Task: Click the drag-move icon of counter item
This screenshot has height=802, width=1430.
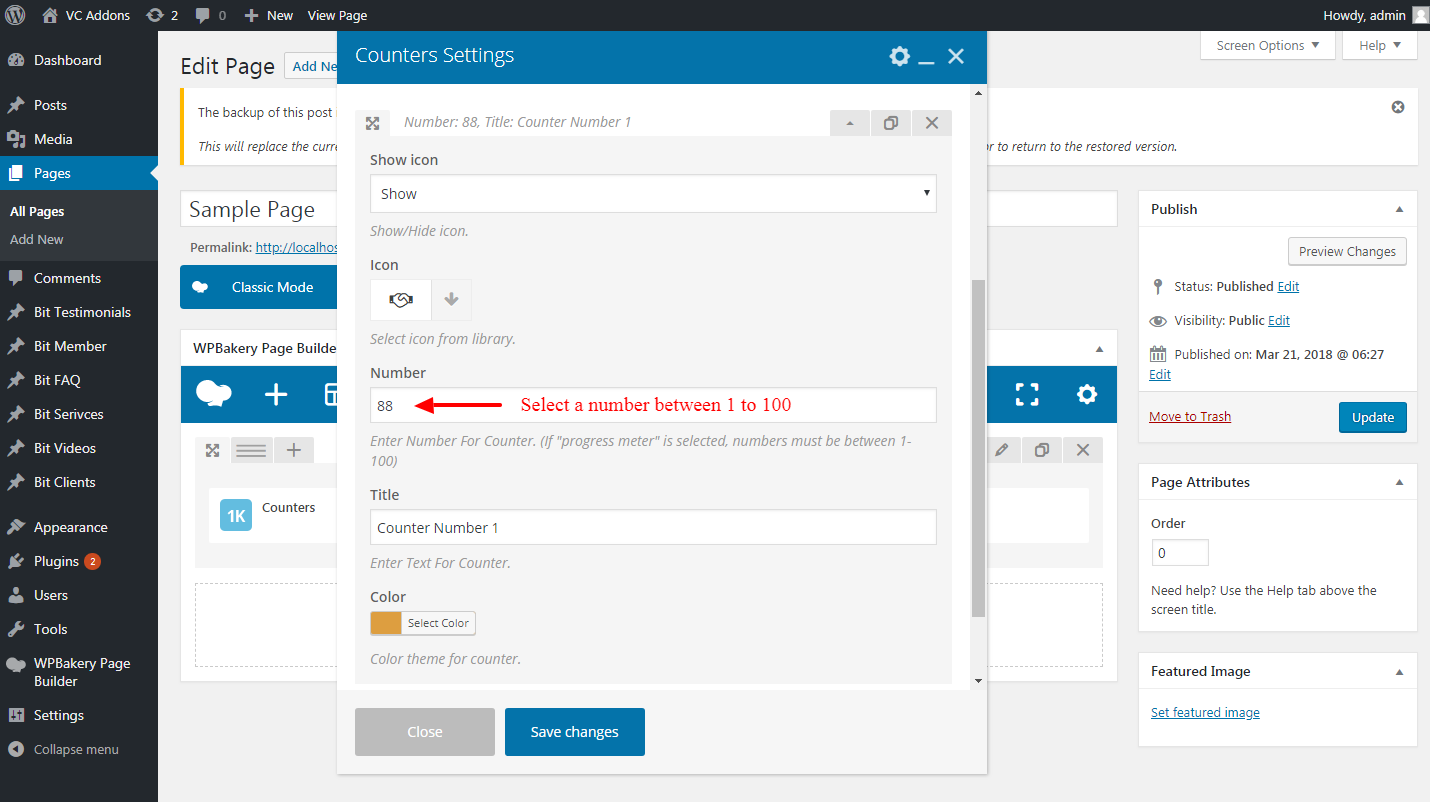Action: tap(372, 123)
